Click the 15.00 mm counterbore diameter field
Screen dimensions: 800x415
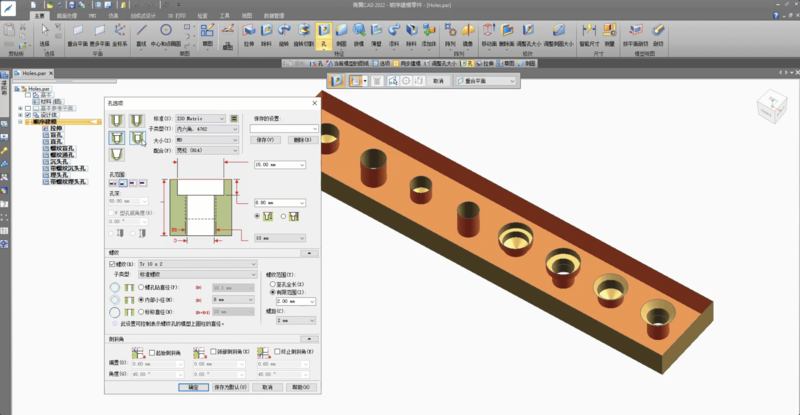pos(269,163)
